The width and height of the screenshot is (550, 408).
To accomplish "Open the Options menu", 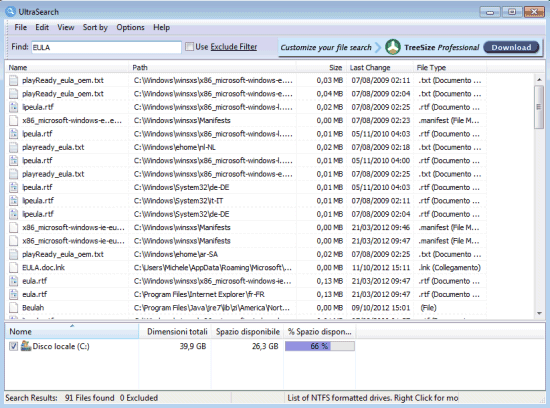I will pos(130,27).
